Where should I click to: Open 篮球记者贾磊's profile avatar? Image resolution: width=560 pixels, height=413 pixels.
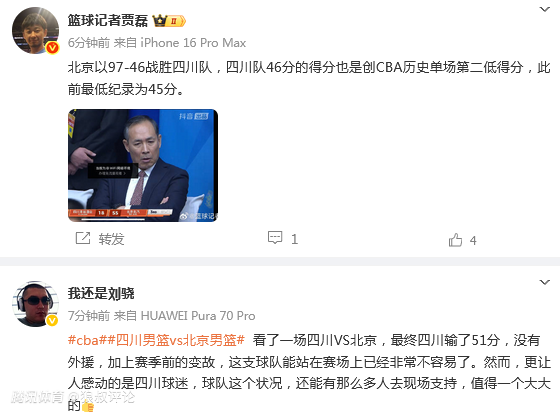[35, 31]
